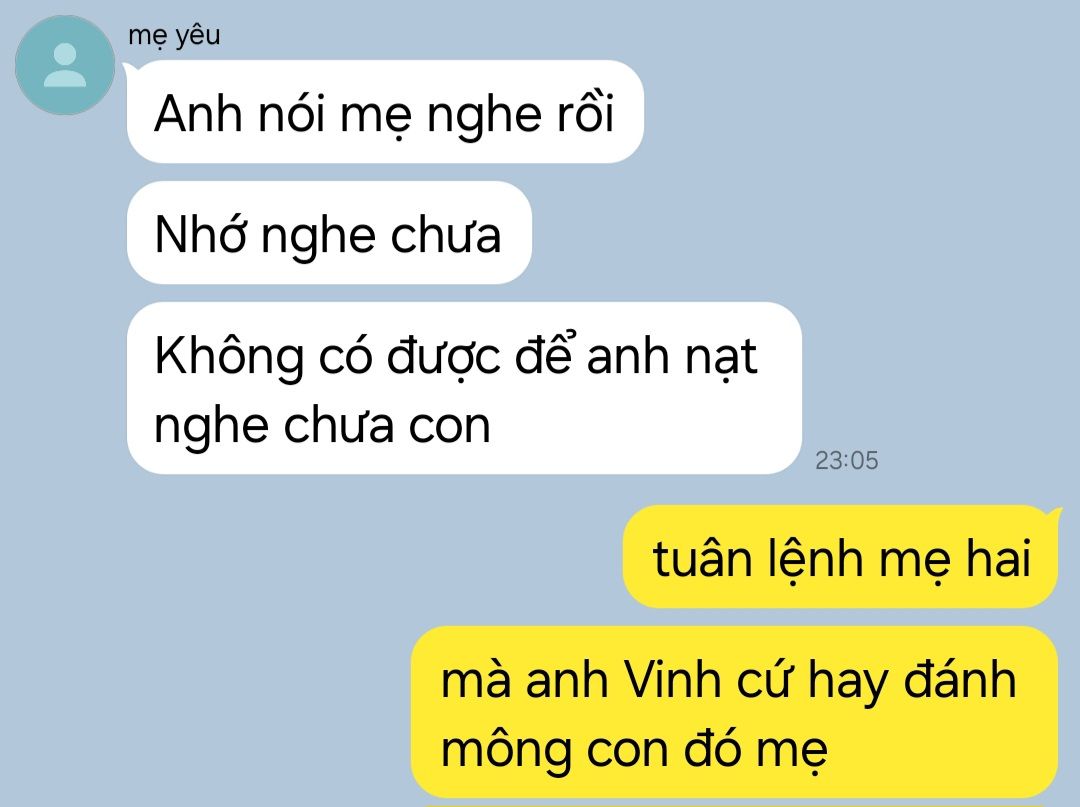The image size is (1080, 807).
Task: Select the Nhớ nghe chưa message bubble
Action: (x=329, y=233)
